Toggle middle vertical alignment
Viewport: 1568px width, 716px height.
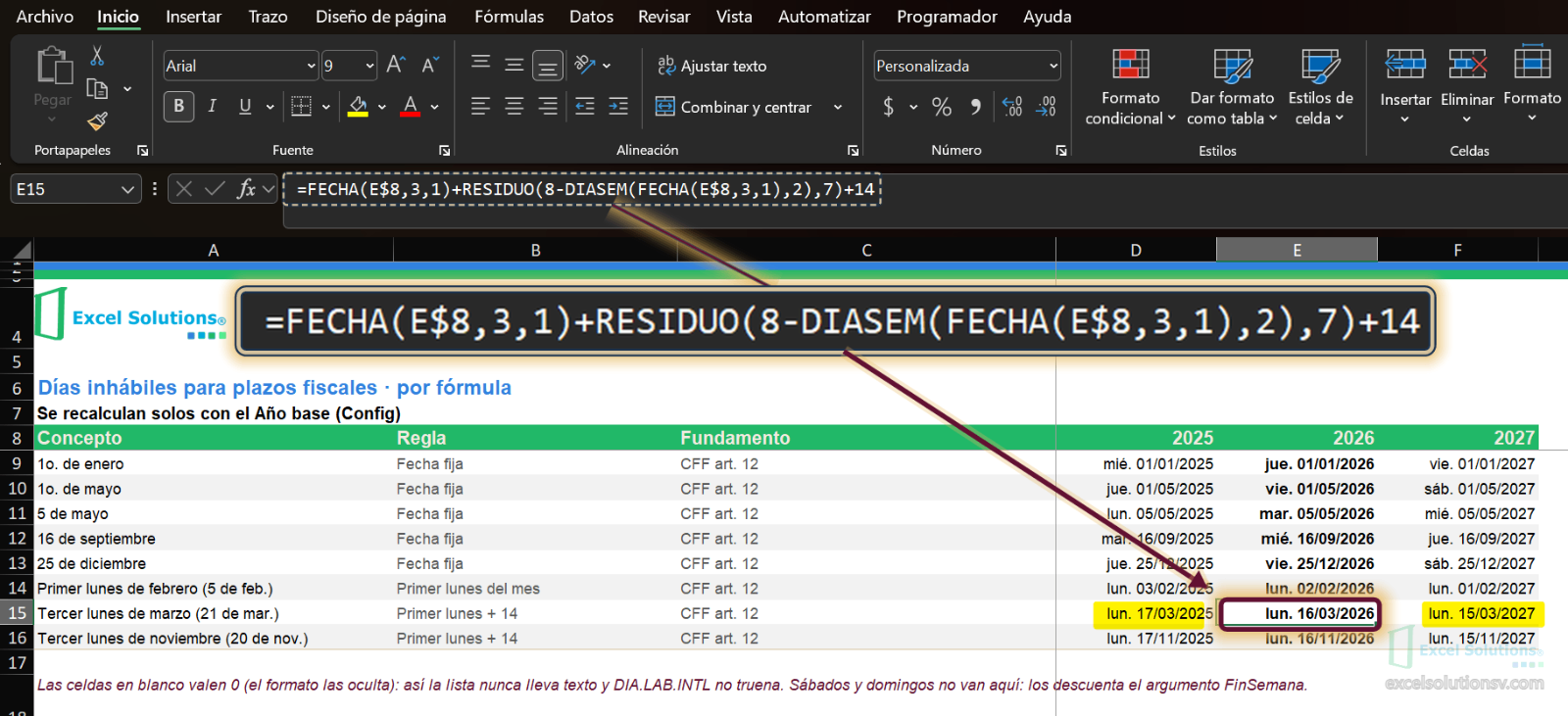pyautogui.click(x=514, y=66)
